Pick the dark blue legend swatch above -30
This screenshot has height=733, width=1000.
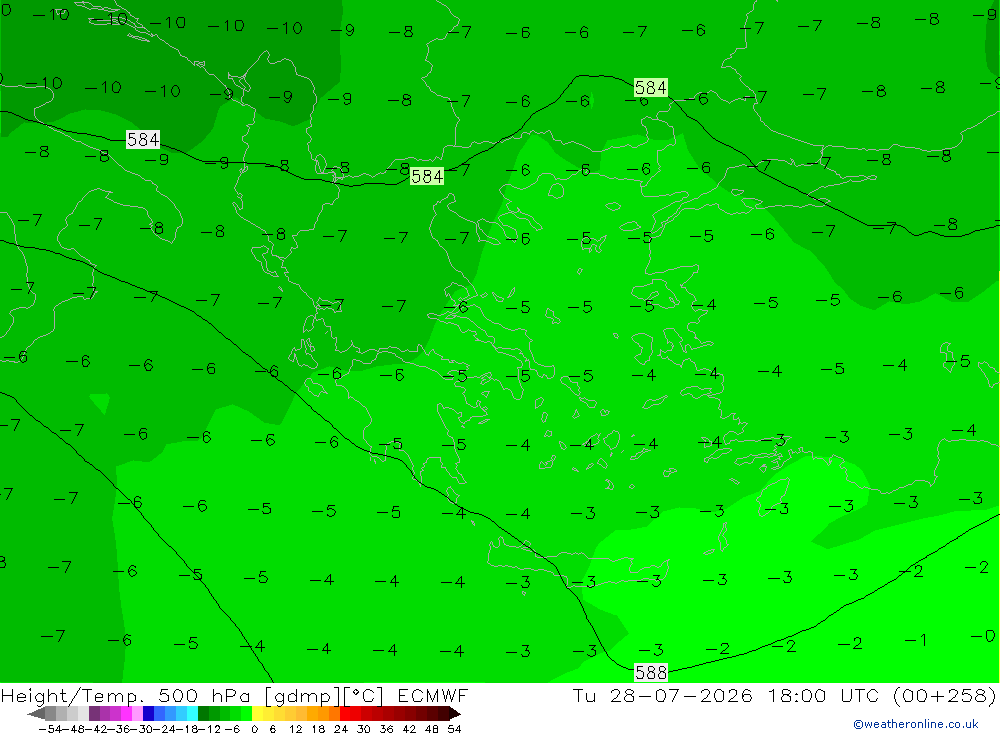tap(148, 713)
